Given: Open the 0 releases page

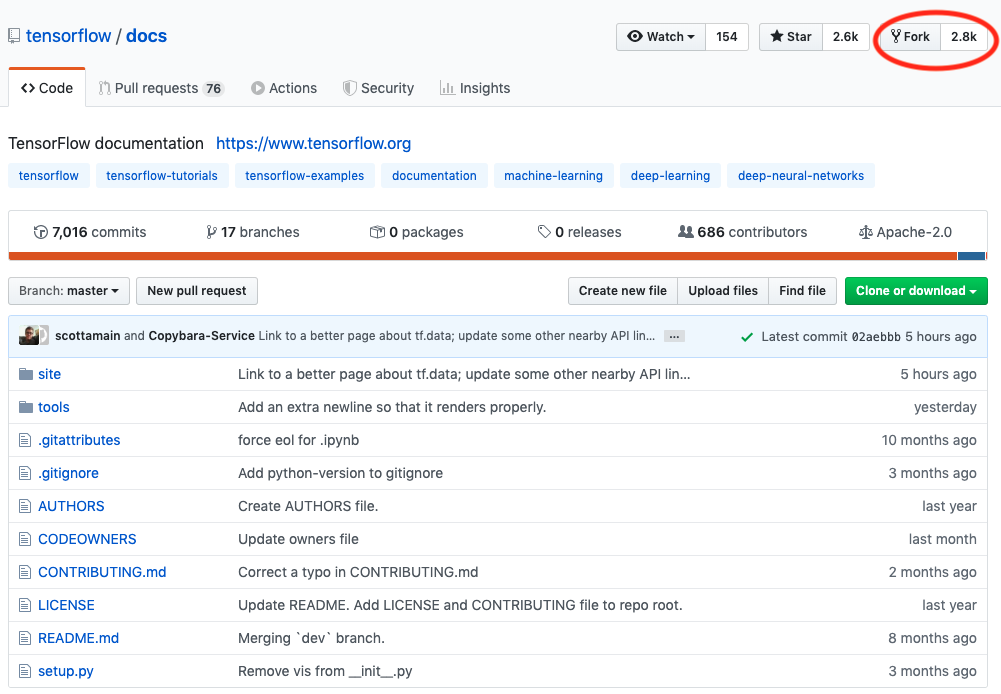Looking at the screenshot, I should tap(579, 232).
